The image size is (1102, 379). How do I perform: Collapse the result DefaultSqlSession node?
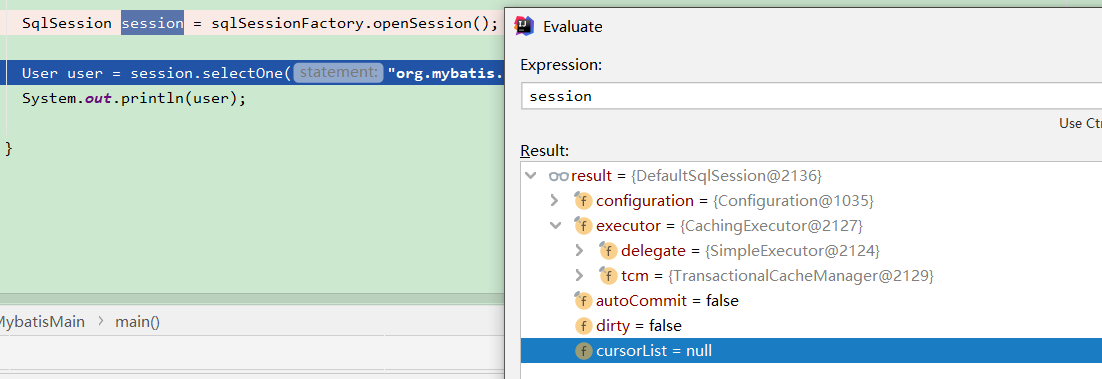pos(530,175)
